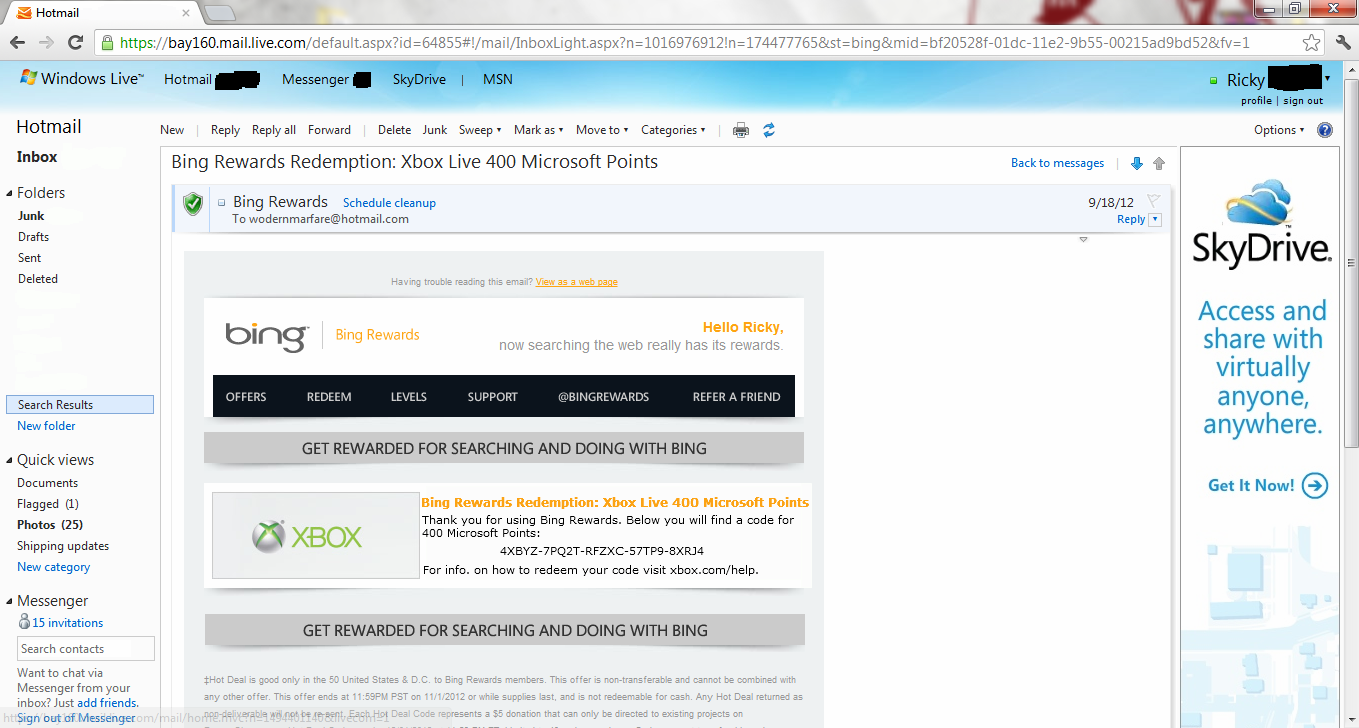Delete the message using Delete

(394, 130)
